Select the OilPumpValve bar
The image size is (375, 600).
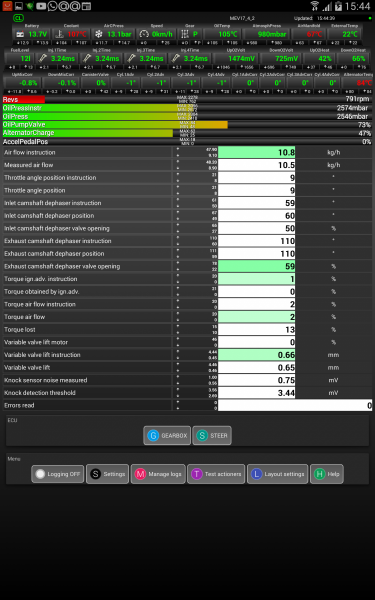coord(188,125)
